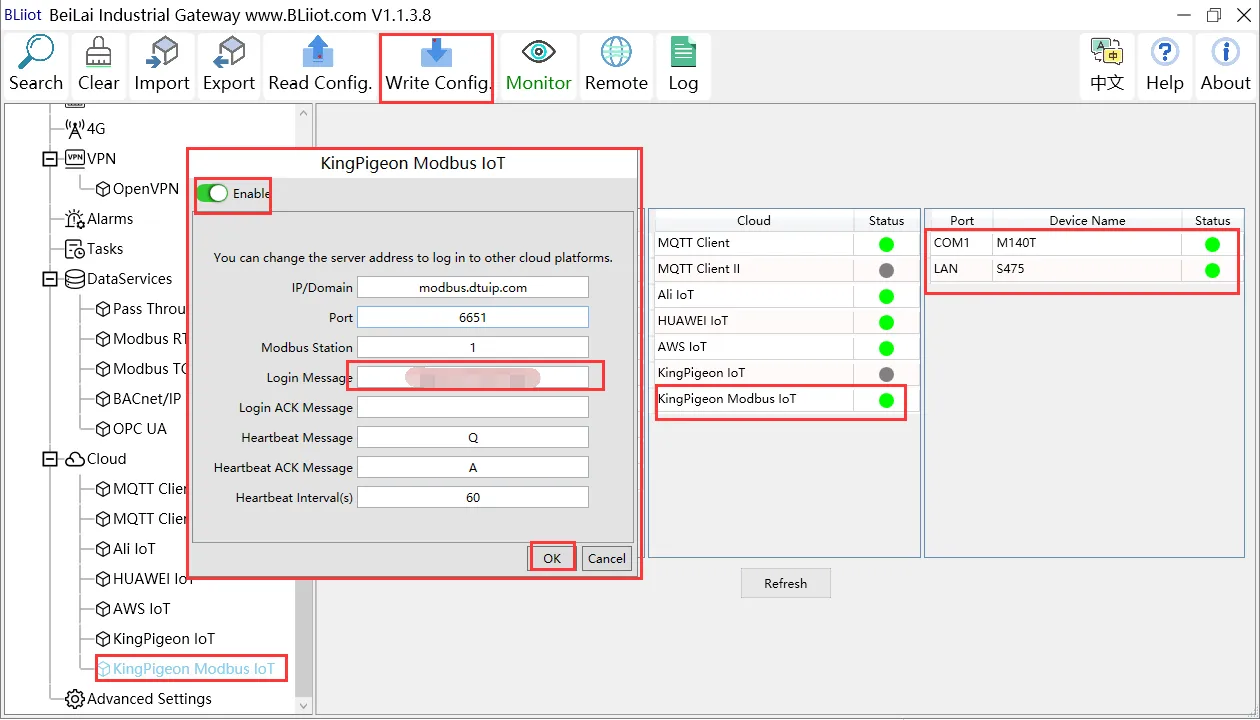
Task: Click the tree panel vertical scrollbar
Action: point(303,408)
